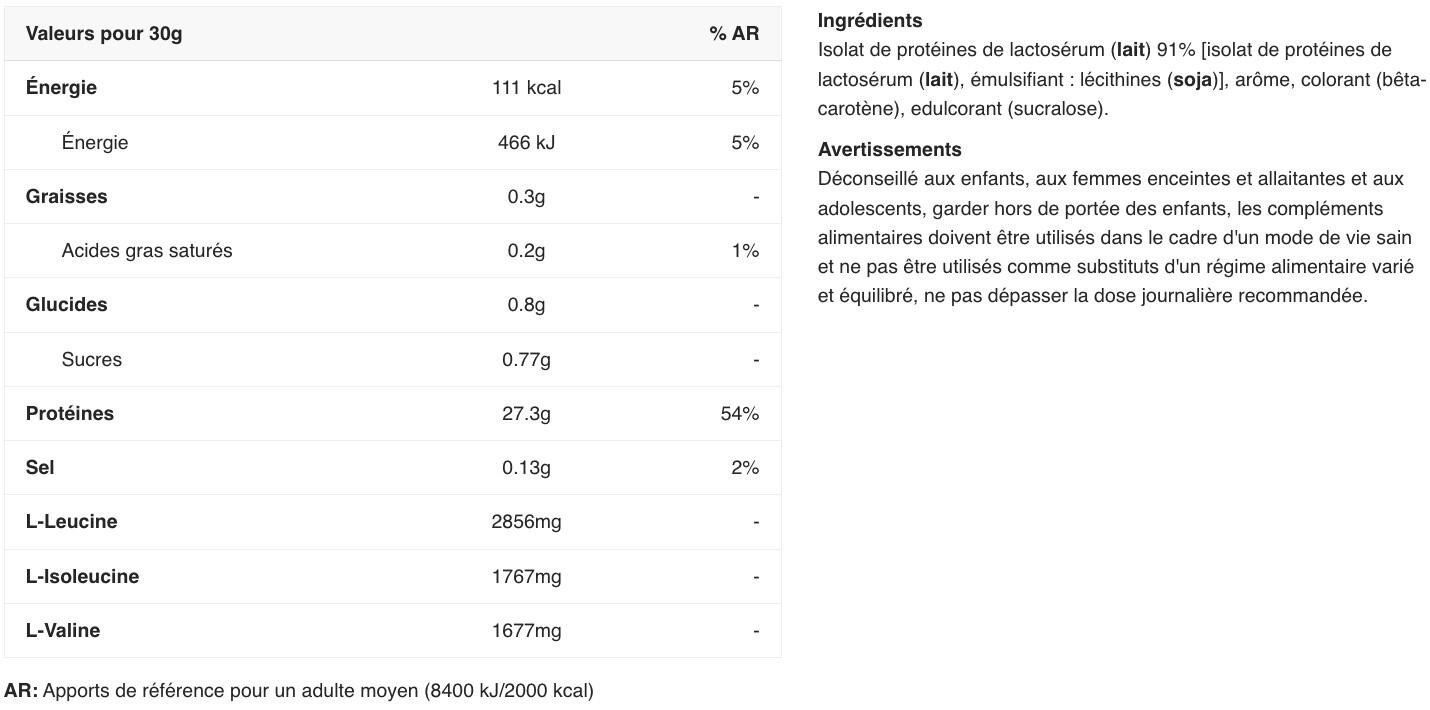
Task: Click the "Valeurs pour 30g" table header
Action: coord(104,34)
